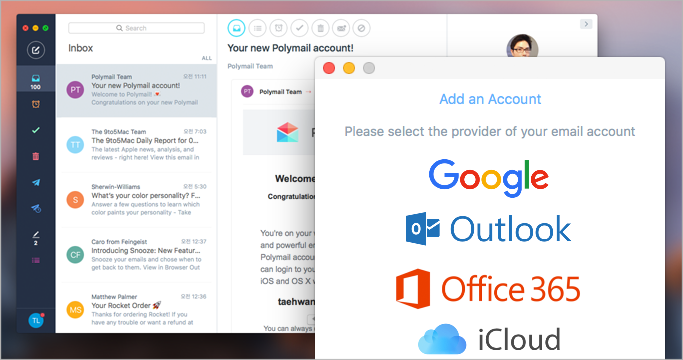
Task: Click the mail-with-dot toolbar icon
Action: [341, 28]
